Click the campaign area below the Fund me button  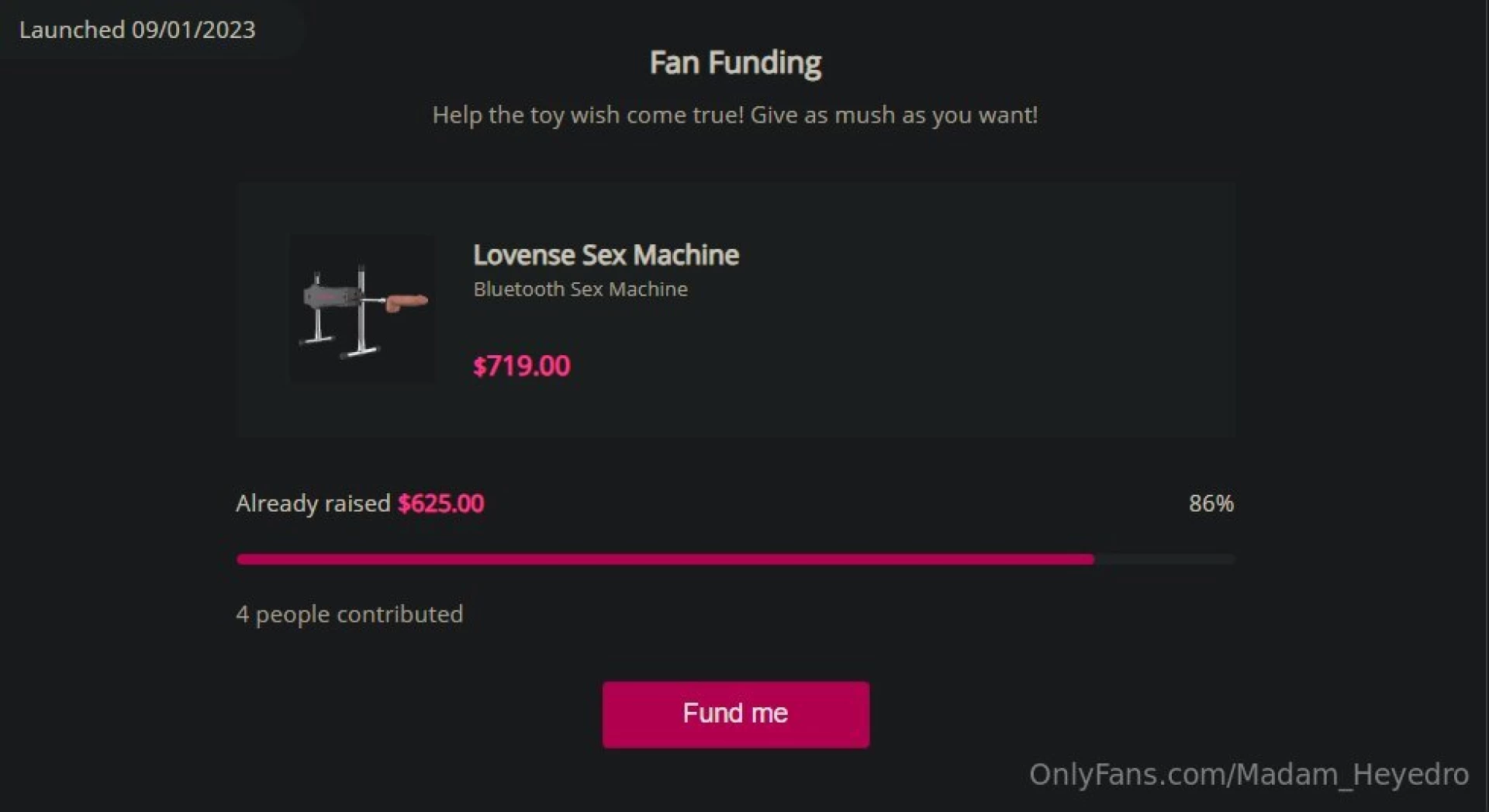(x=735, y=779)
